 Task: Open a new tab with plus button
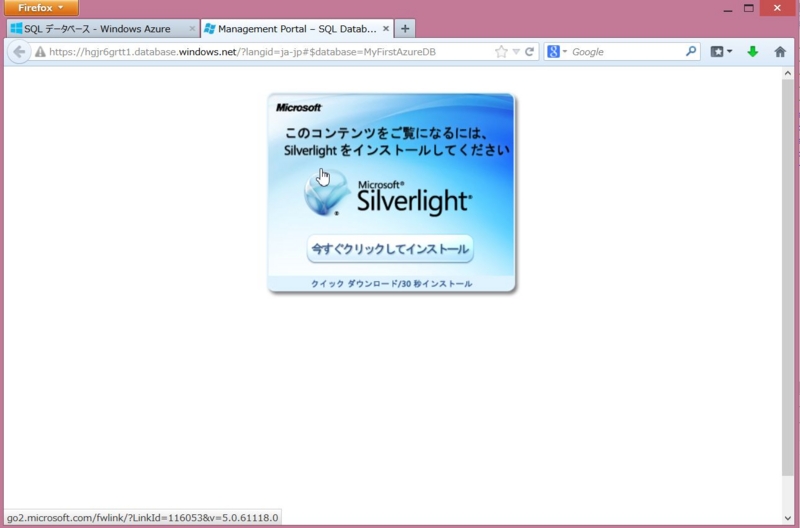[x=405, y=29]
